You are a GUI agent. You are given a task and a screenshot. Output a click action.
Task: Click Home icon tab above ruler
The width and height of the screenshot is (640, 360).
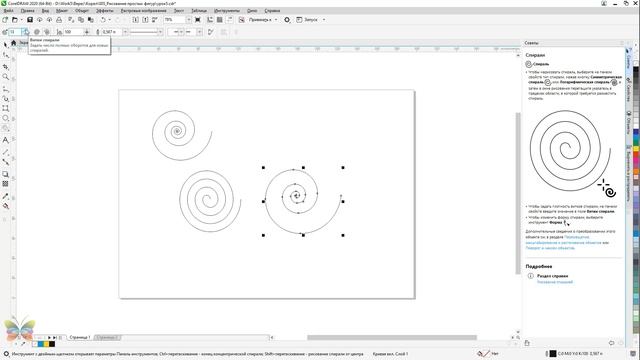(13, 43)
